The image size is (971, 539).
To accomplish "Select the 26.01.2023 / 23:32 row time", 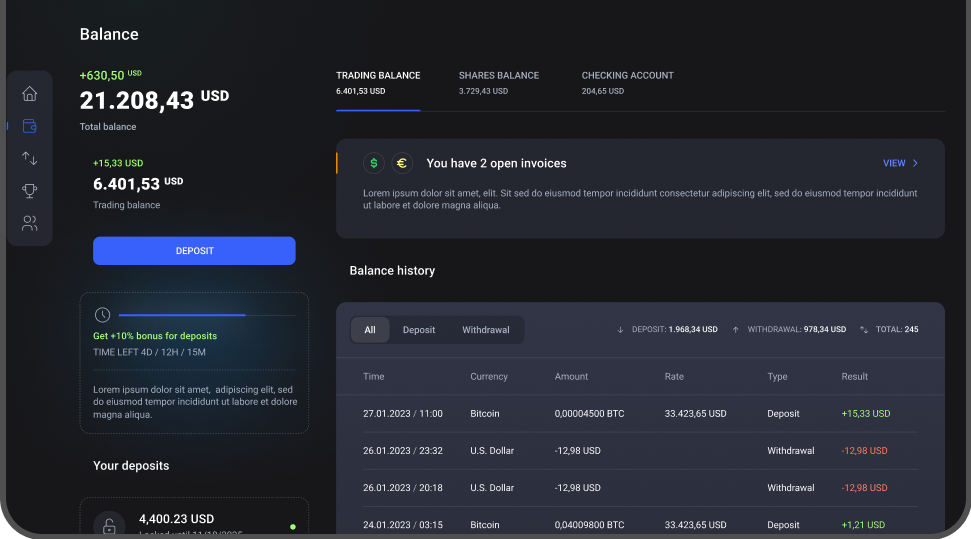I will coord(403,450).
